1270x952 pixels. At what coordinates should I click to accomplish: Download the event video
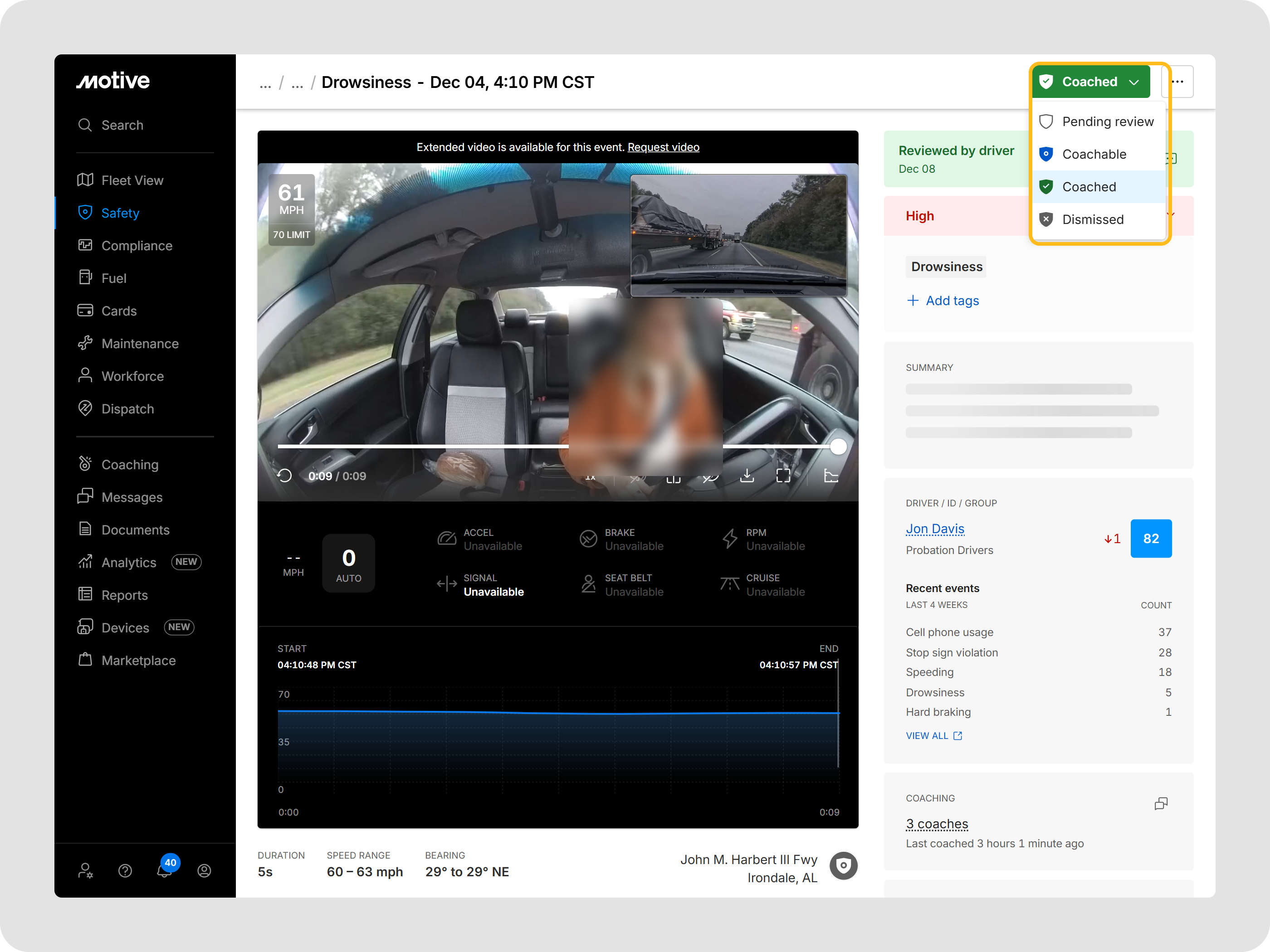747,476
